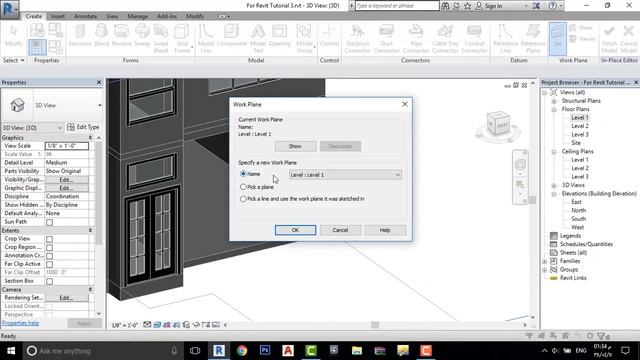Click the Set work plane tool

pyautogui.click(x=557, y=39)
